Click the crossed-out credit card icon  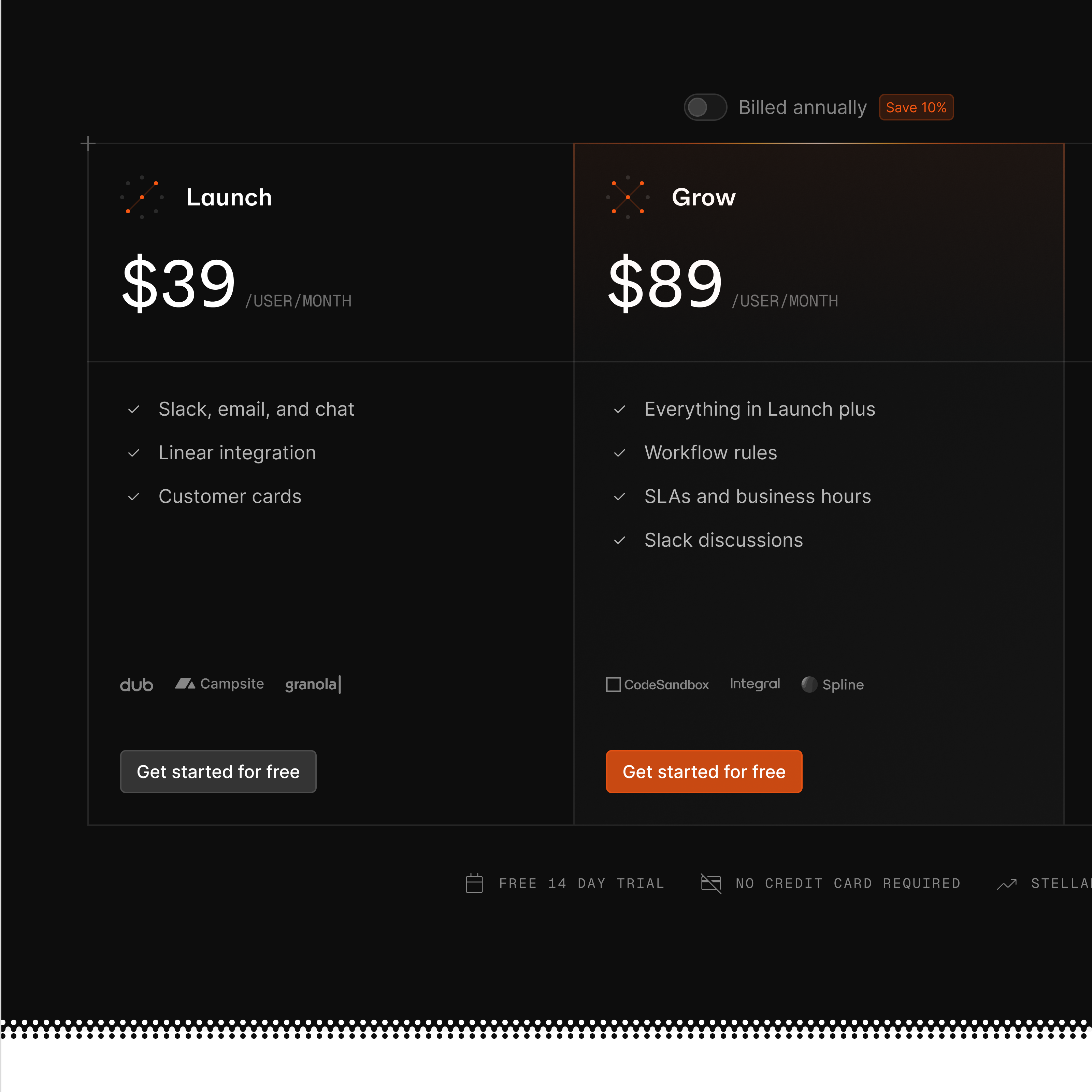[x=711, y=883]
